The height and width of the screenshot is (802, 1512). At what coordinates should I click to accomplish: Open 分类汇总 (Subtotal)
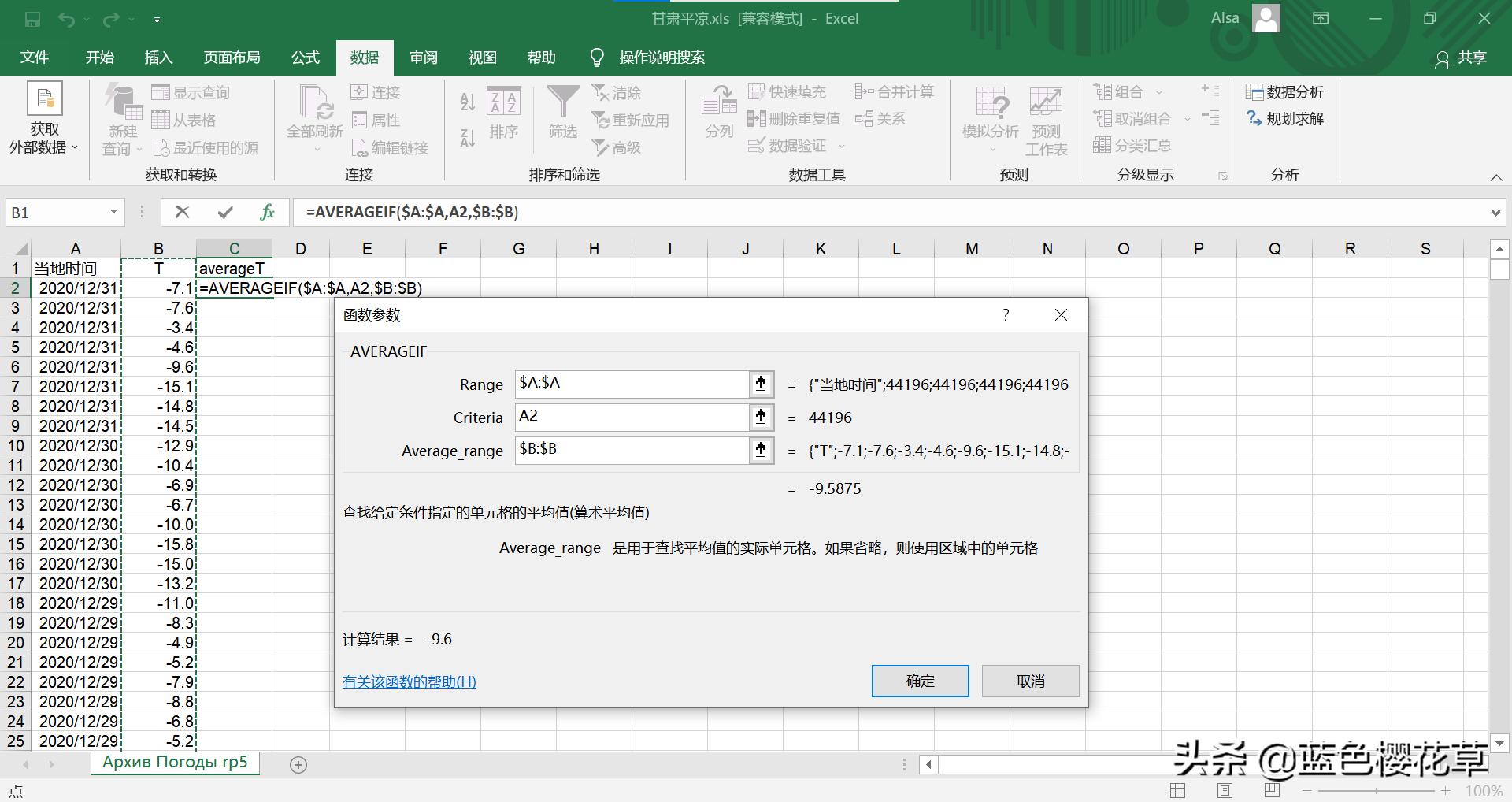coord(1134,145)
